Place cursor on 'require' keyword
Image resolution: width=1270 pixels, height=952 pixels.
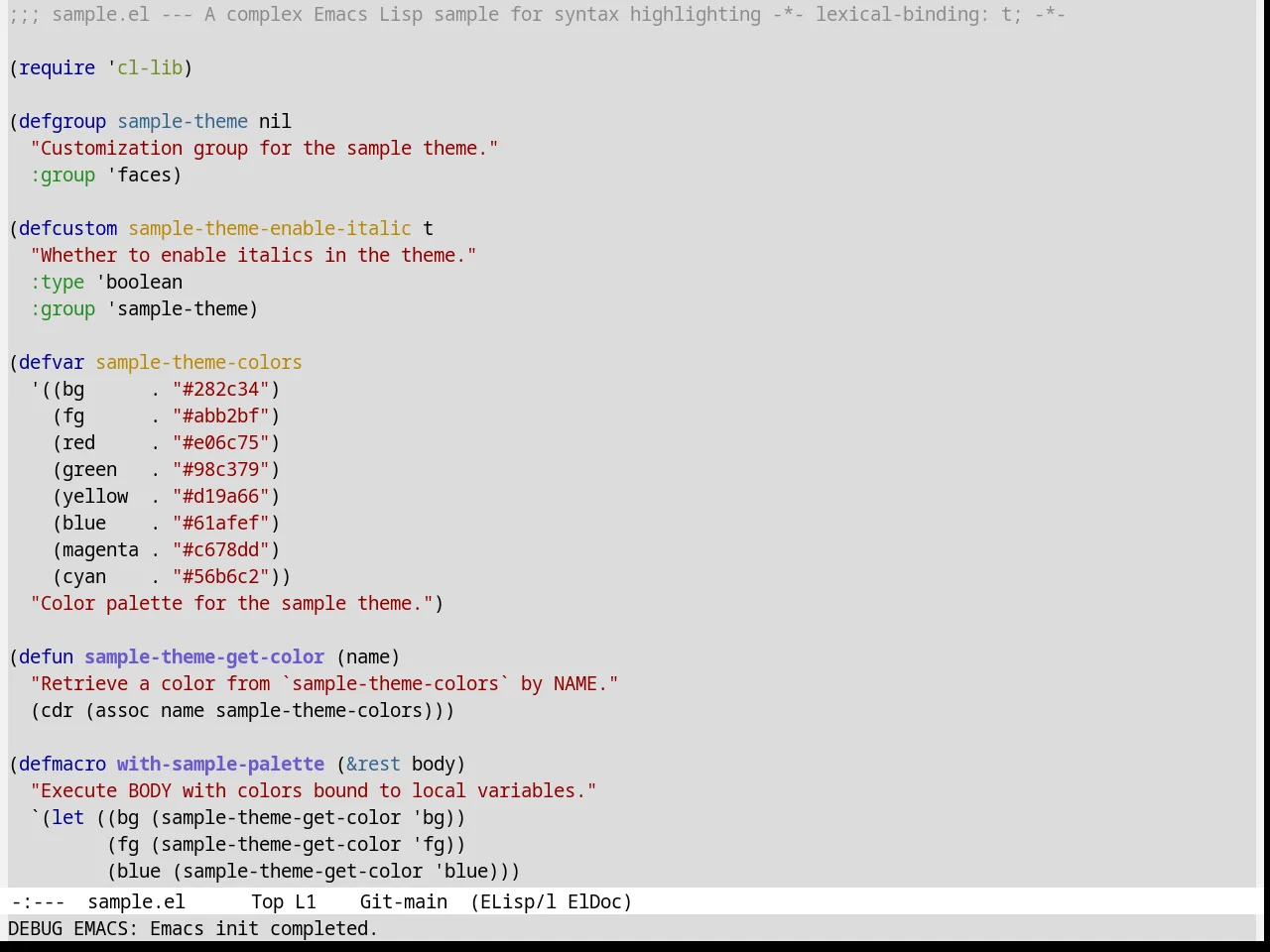point(57,67)
